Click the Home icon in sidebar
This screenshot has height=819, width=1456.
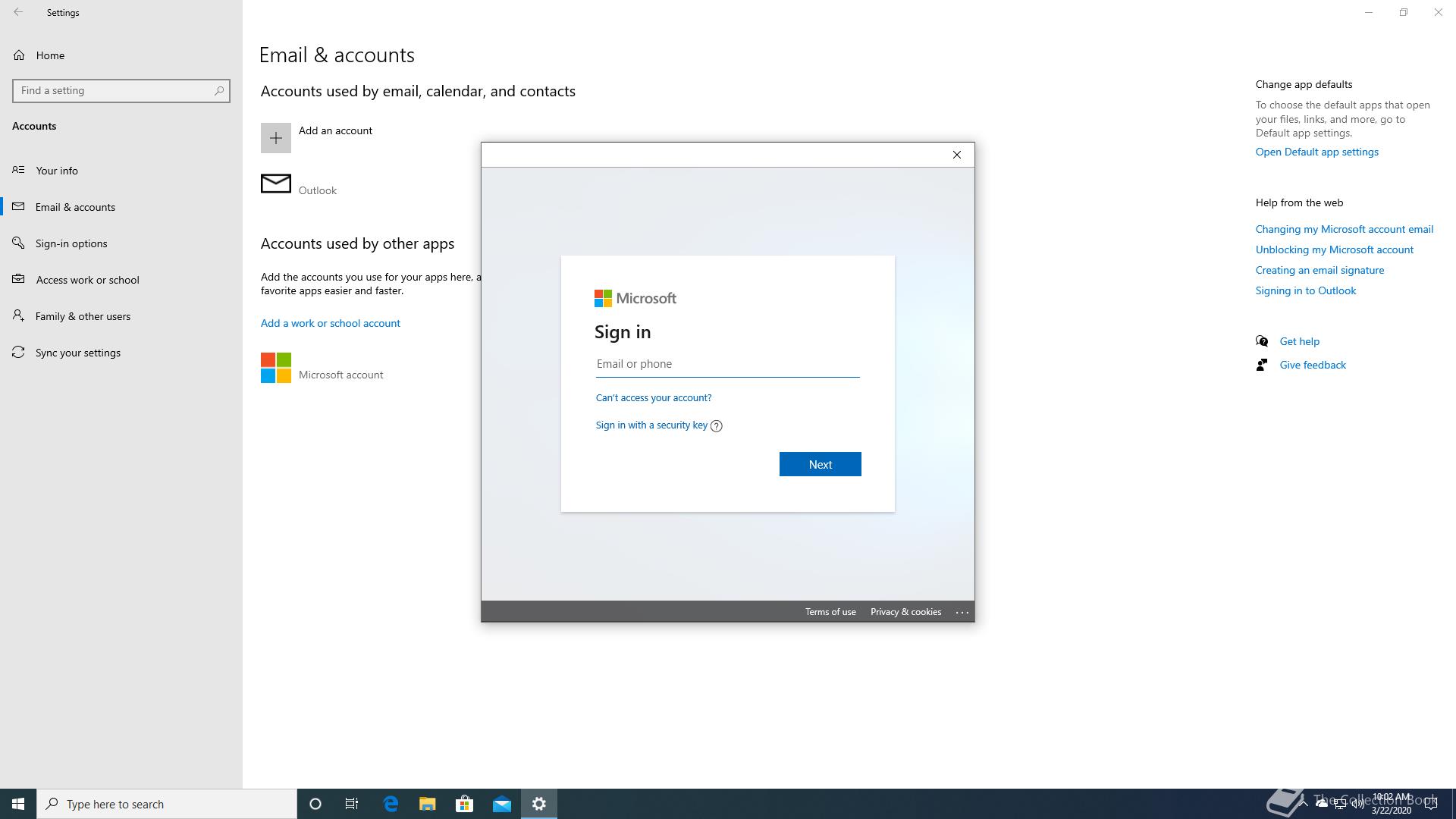click(20, 55)
